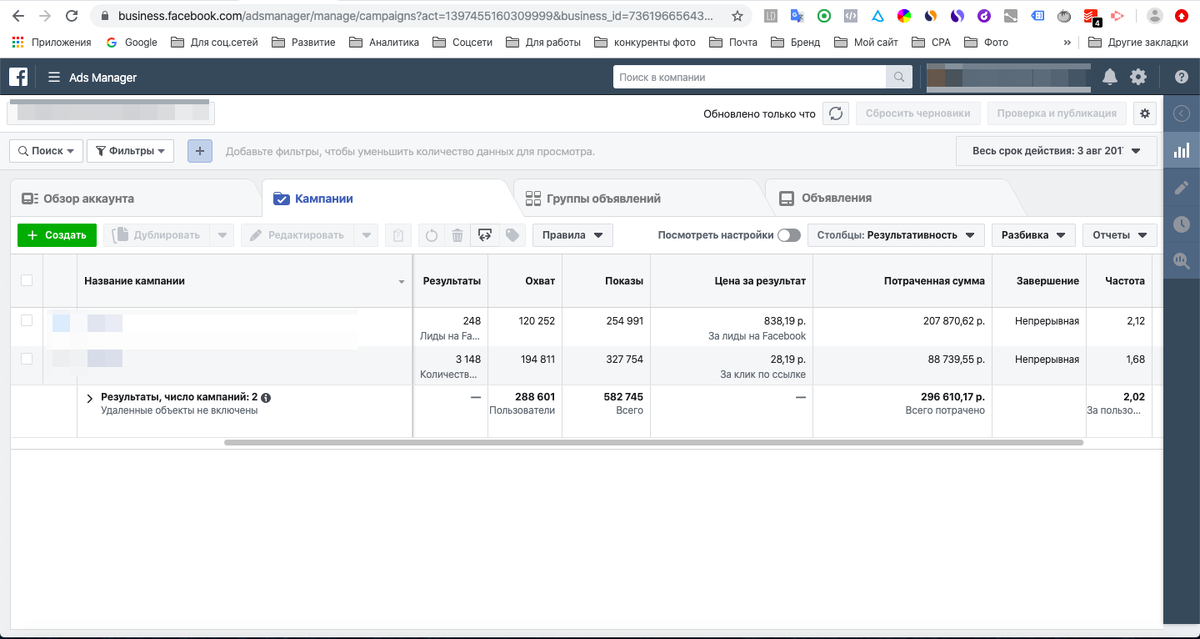Click the Сбросить черновики button
Image resolution: width=1200 pixels, height=639 pixels.
tap(918, 114)
